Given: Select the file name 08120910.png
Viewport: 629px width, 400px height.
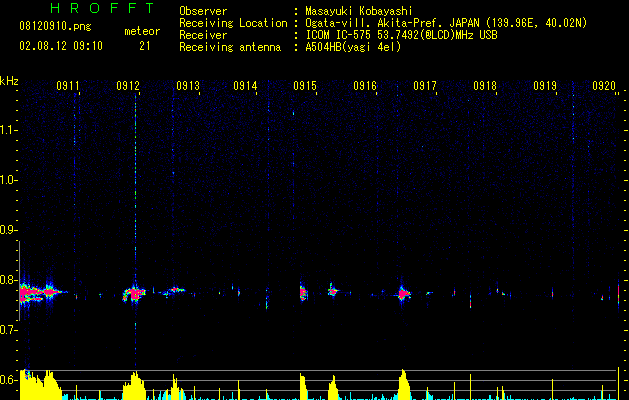Looking at the screenshot, I should 55,26.
